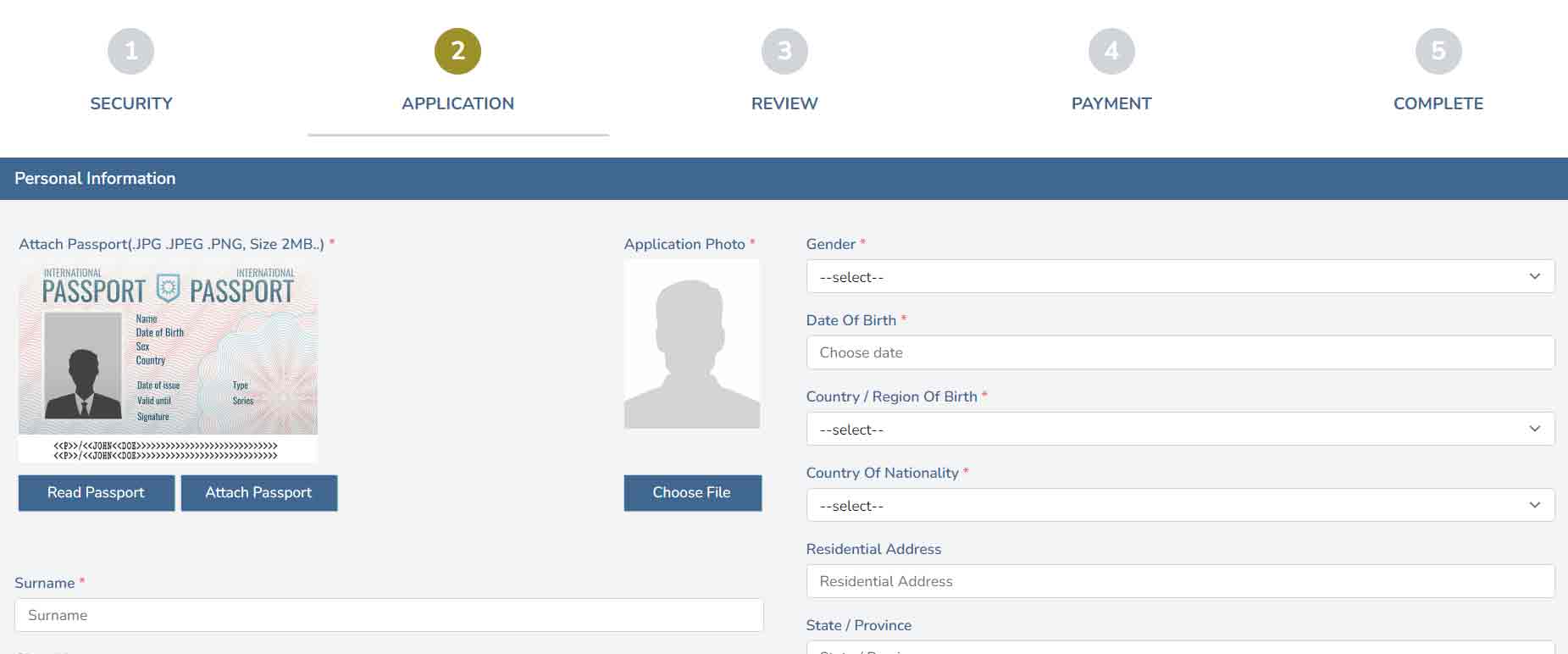Go to the REVIEW step label
Image resolution: width=1568 pixels, height=654 pixels.
click(x=784, y=103)
